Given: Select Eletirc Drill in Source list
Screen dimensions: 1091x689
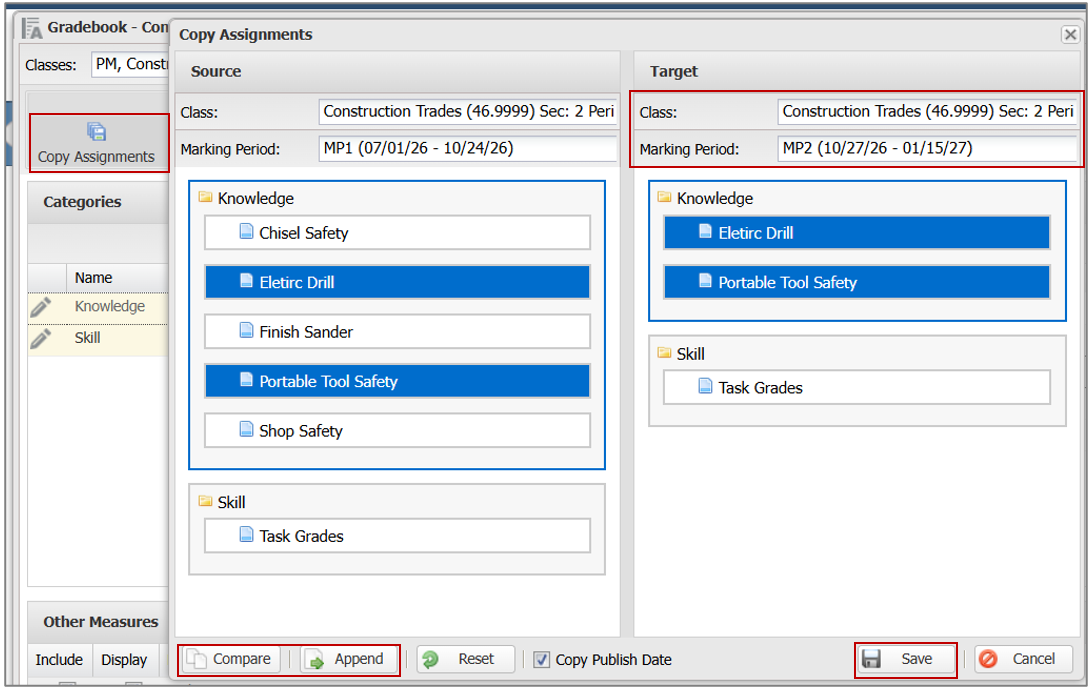Looking at the screenshot, I should coord(397,282).
